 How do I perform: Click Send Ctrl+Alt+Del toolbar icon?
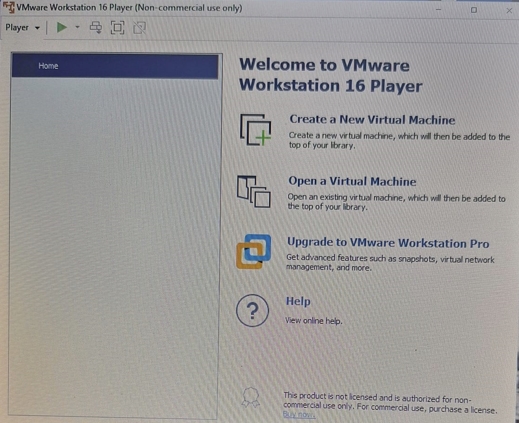[96, 28]
